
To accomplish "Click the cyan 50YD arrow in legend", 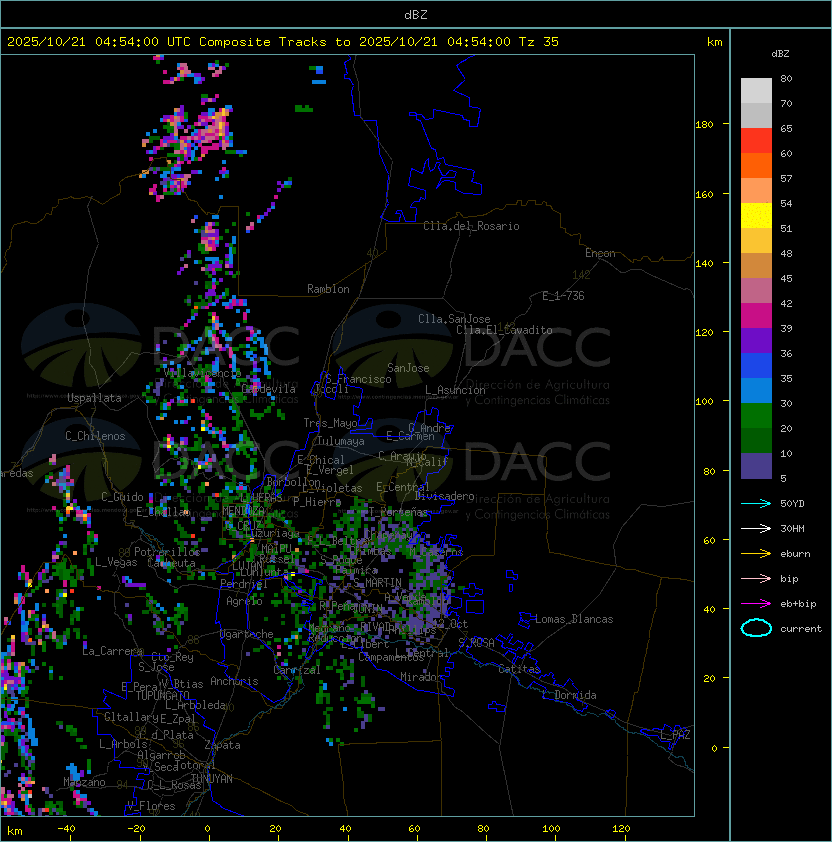I will (x=756, y=504).
